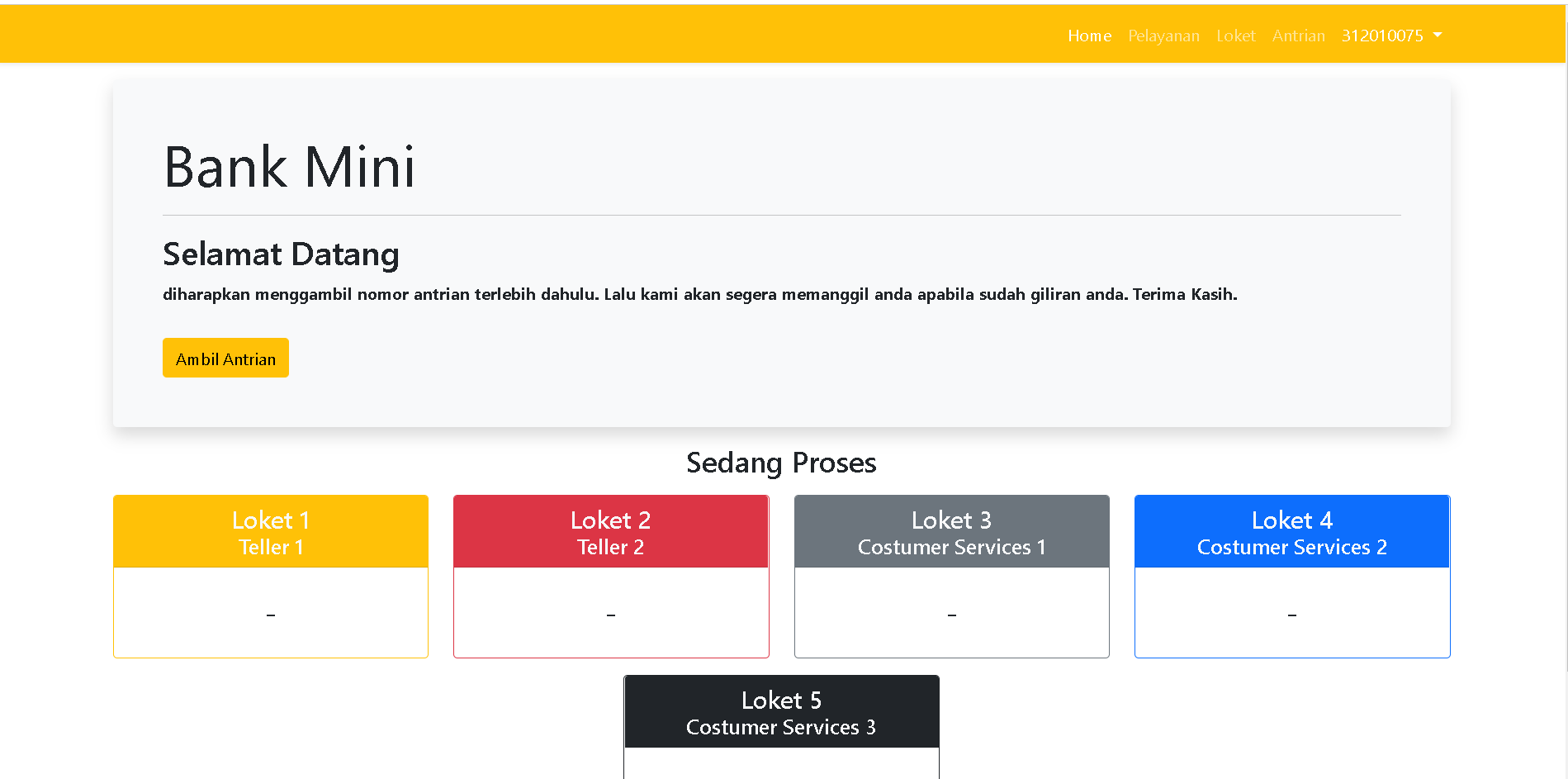Select Antrian in the navbar

(1298, 36)
